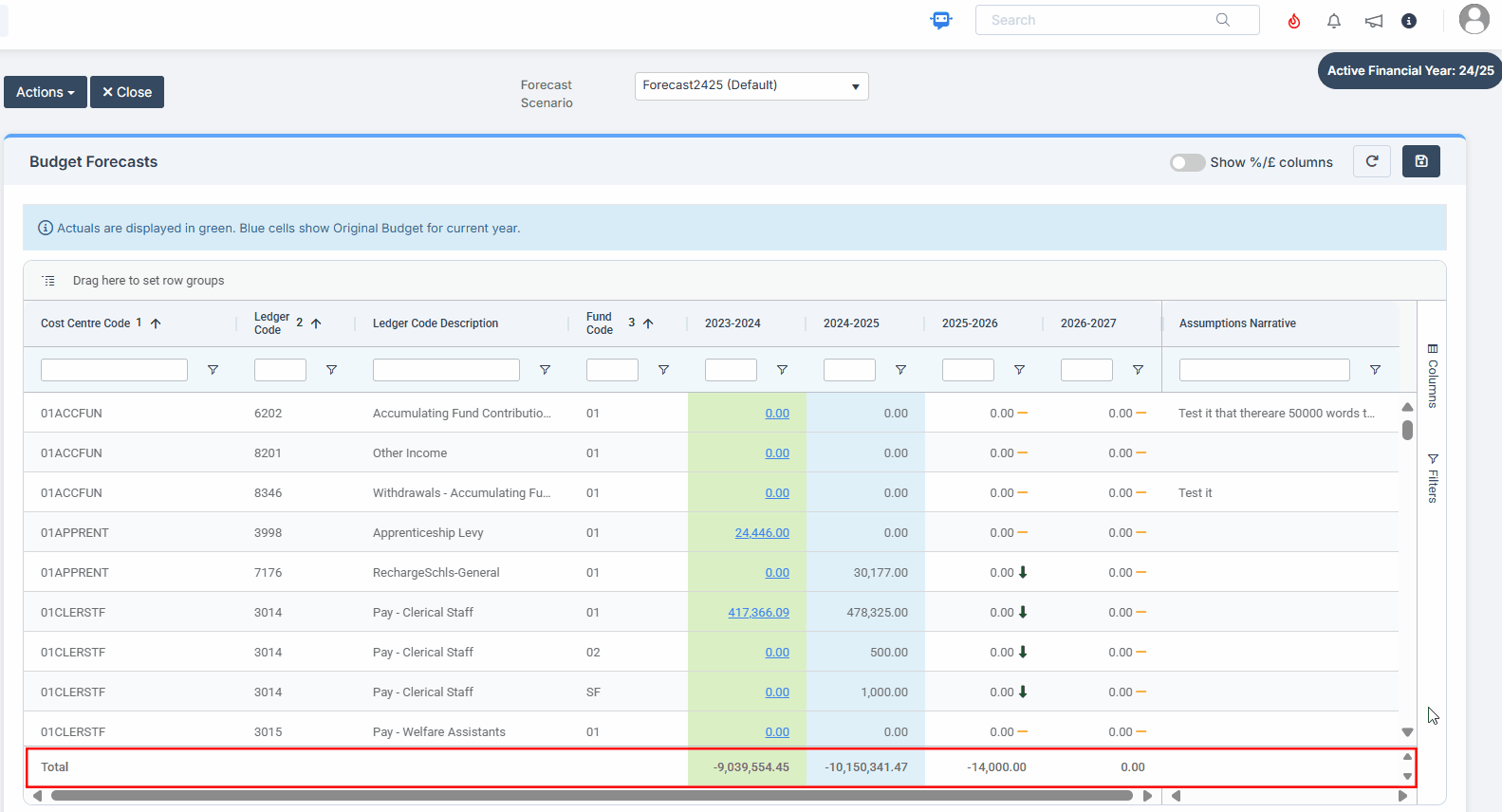Select the 1,000.00 cell in fund SF row
This screenshot has width=1502, height=812.
tap(865, 692)
